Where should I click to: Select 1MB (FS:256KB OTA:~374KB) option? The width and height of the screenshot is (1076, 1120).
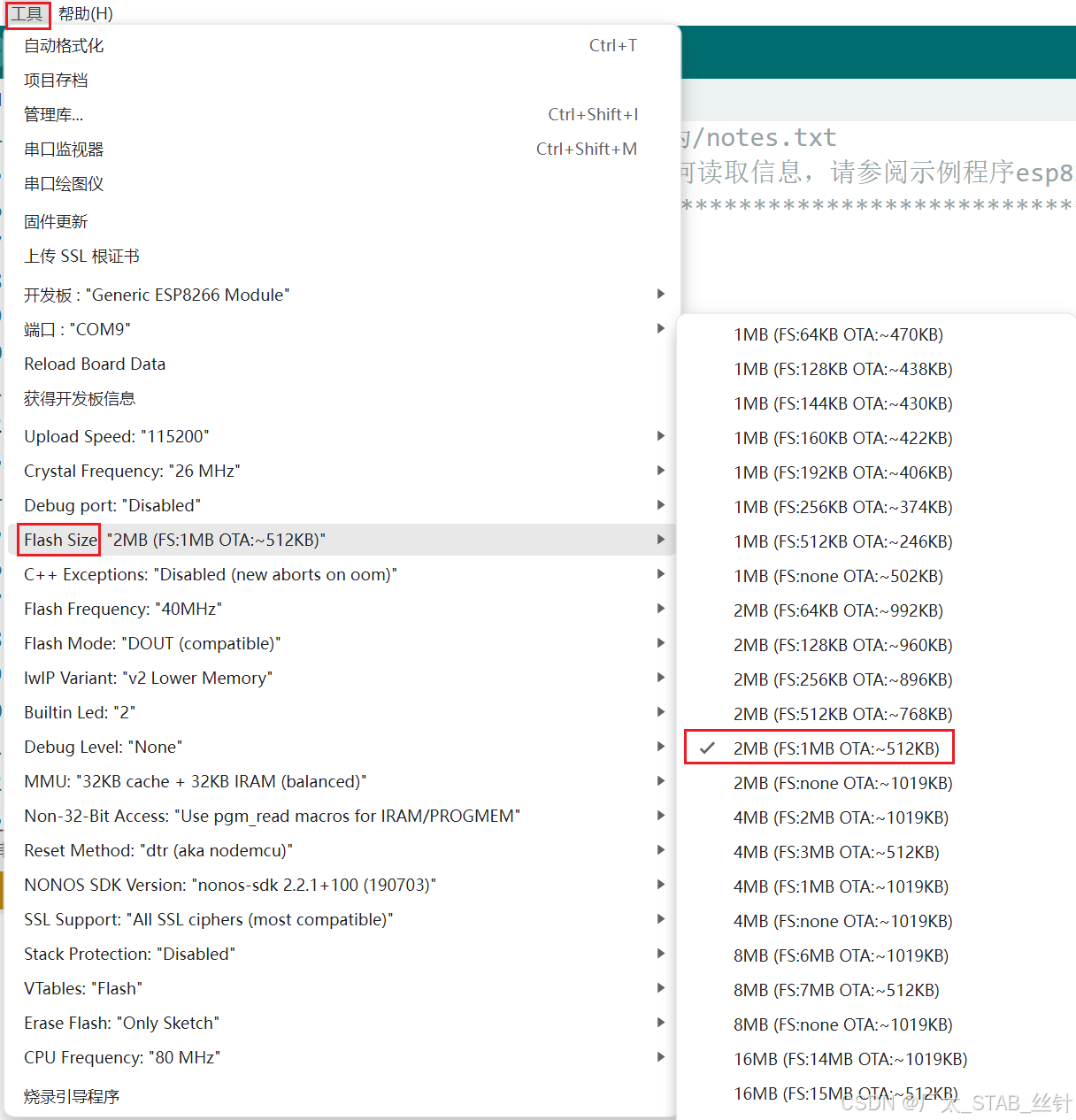pyautogui.click(x=876, y=507)
